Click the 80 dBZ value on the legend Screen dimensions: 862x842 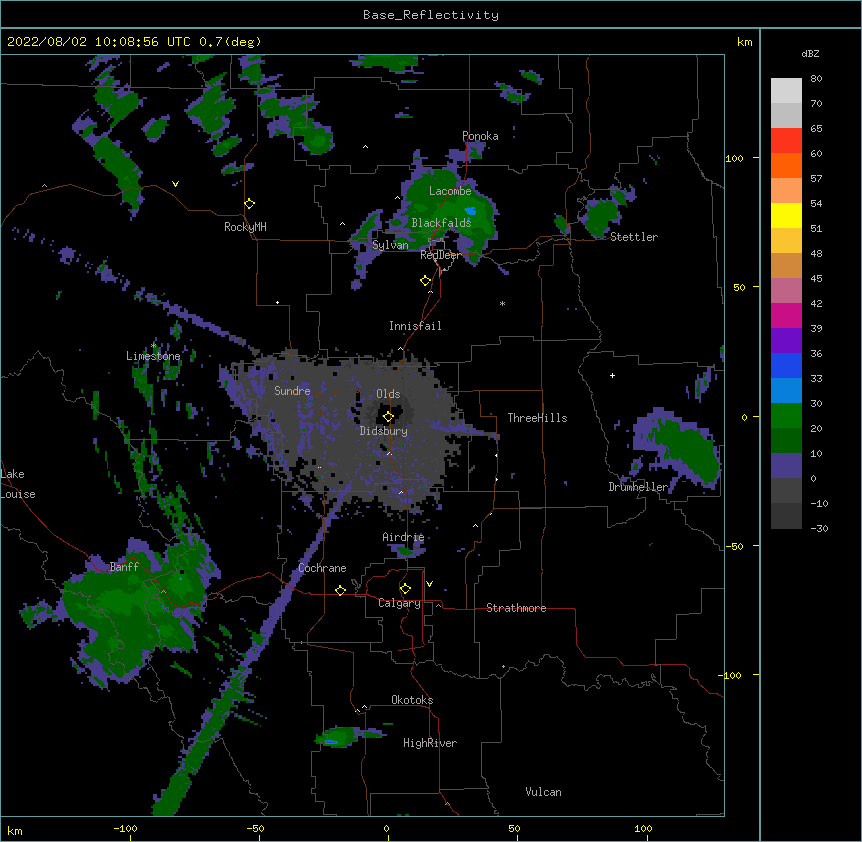[816, 79]
